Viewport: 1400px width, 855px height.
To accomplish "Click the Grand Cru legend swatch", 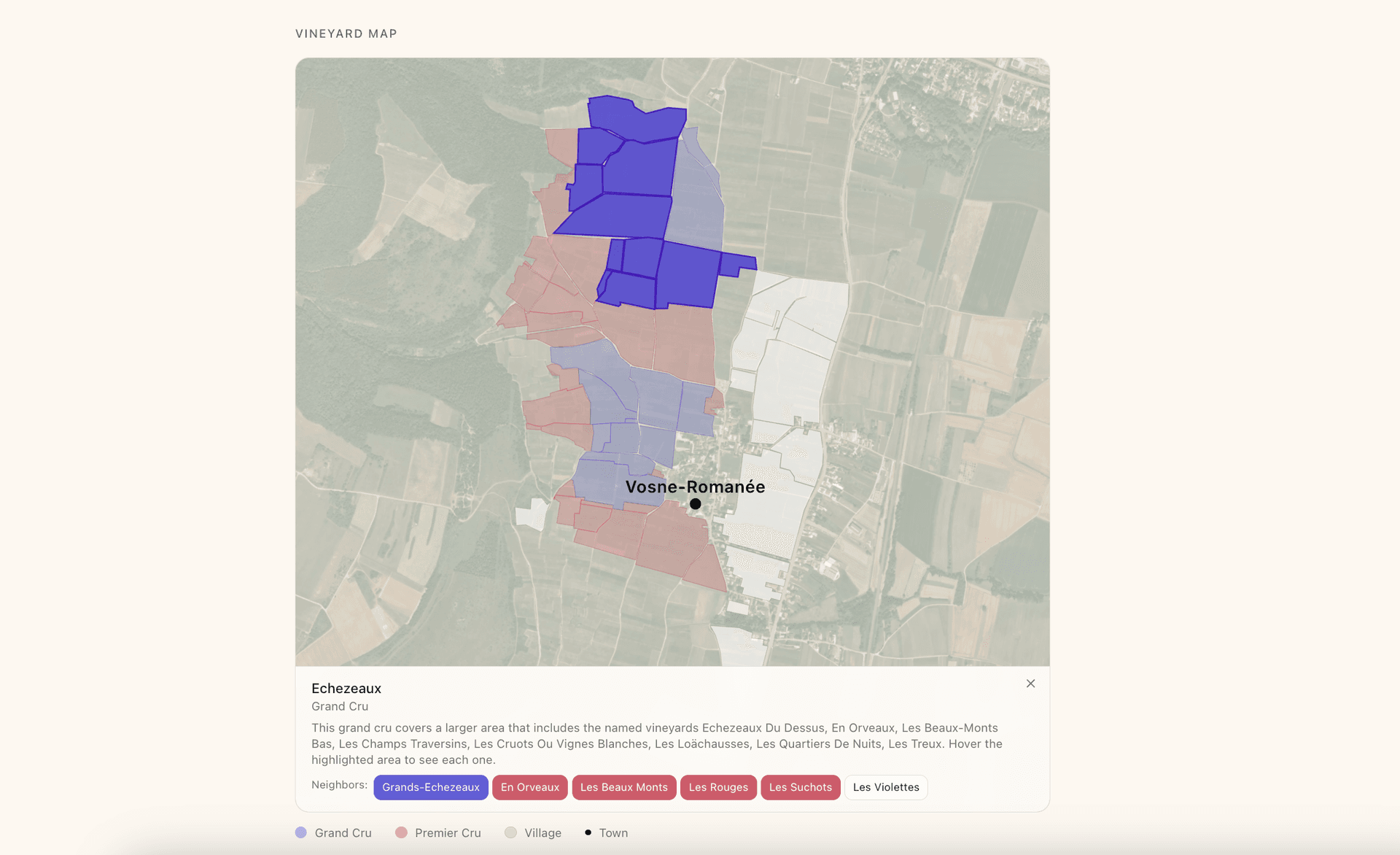I will click(x=300, y=832).
